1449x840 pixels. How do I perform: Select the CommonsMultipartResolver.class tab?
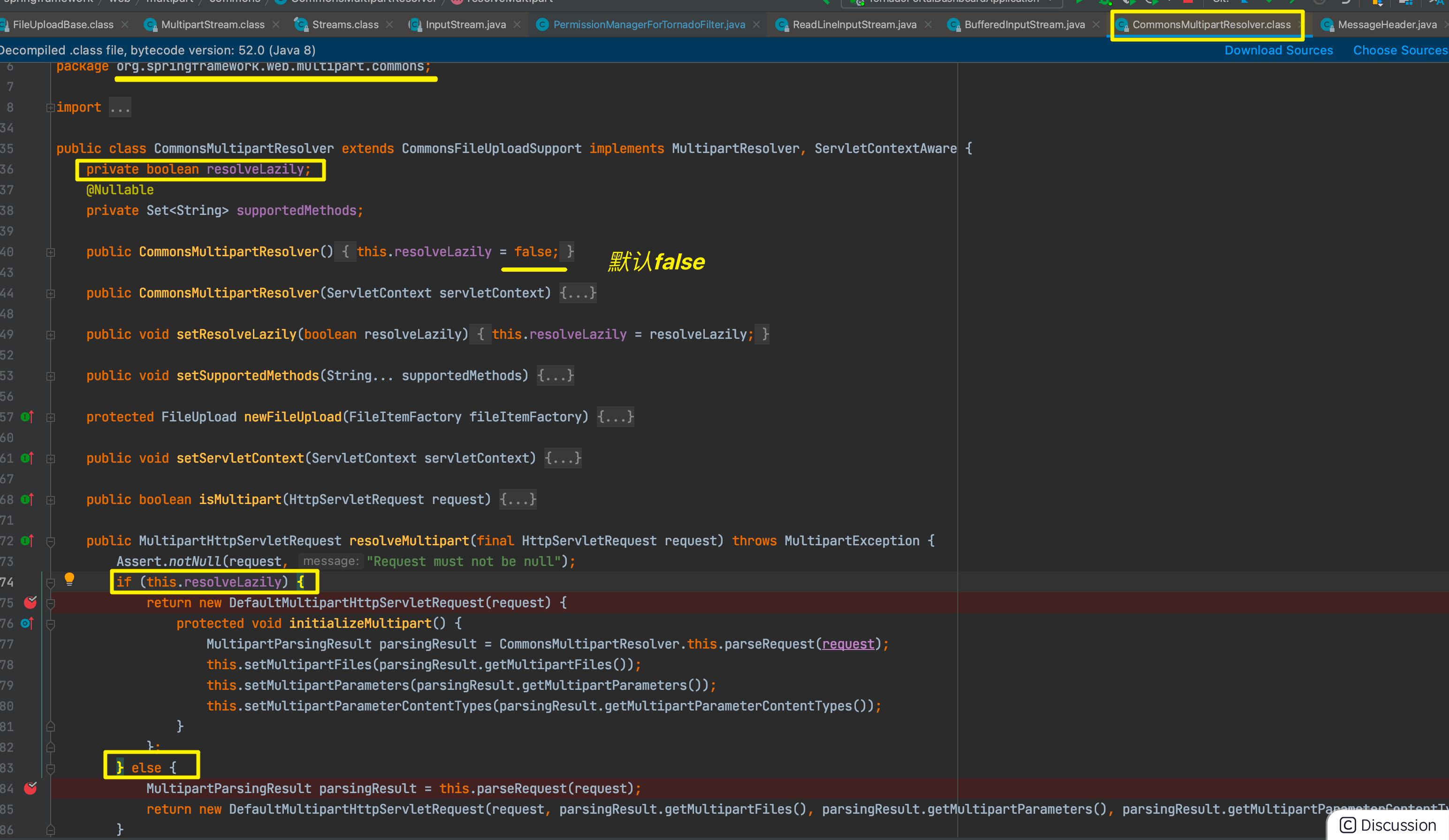tap(1212, 25)
